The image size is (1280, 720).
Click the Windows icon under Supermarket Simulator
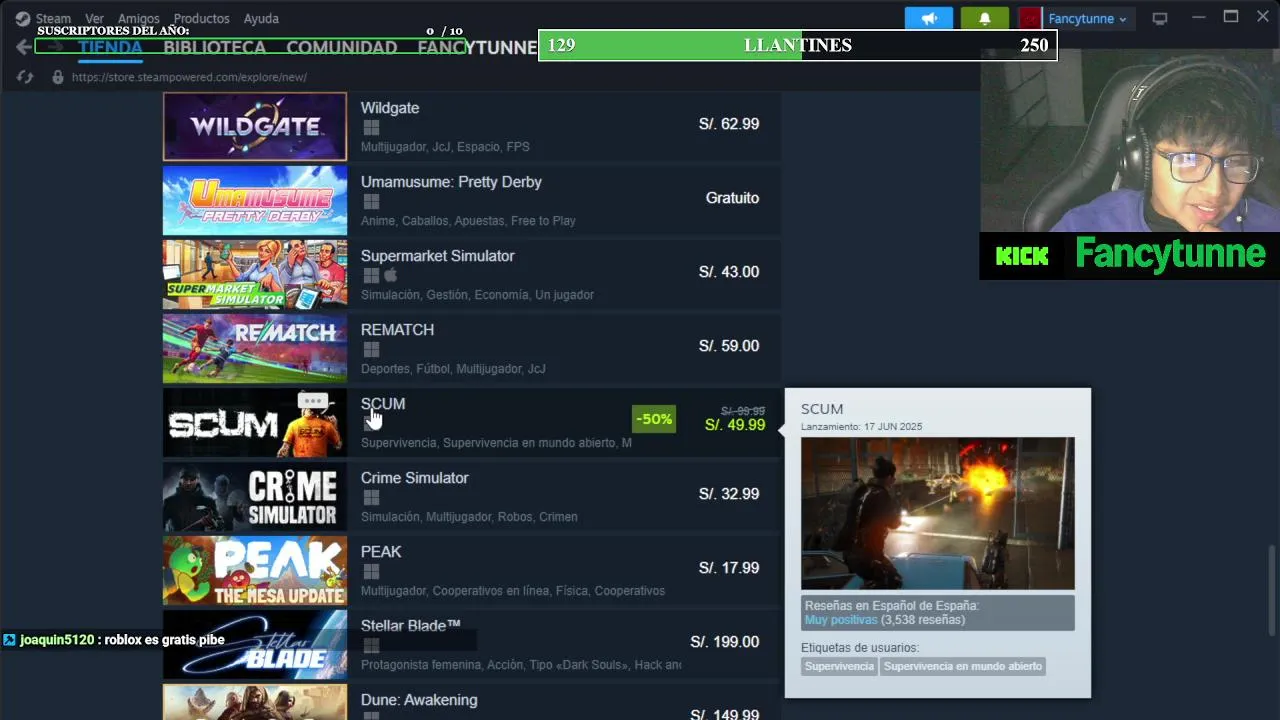pos(371,276)
